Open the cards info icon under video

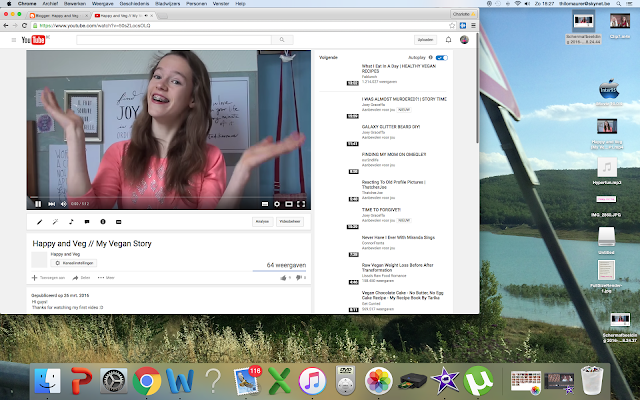103,222
